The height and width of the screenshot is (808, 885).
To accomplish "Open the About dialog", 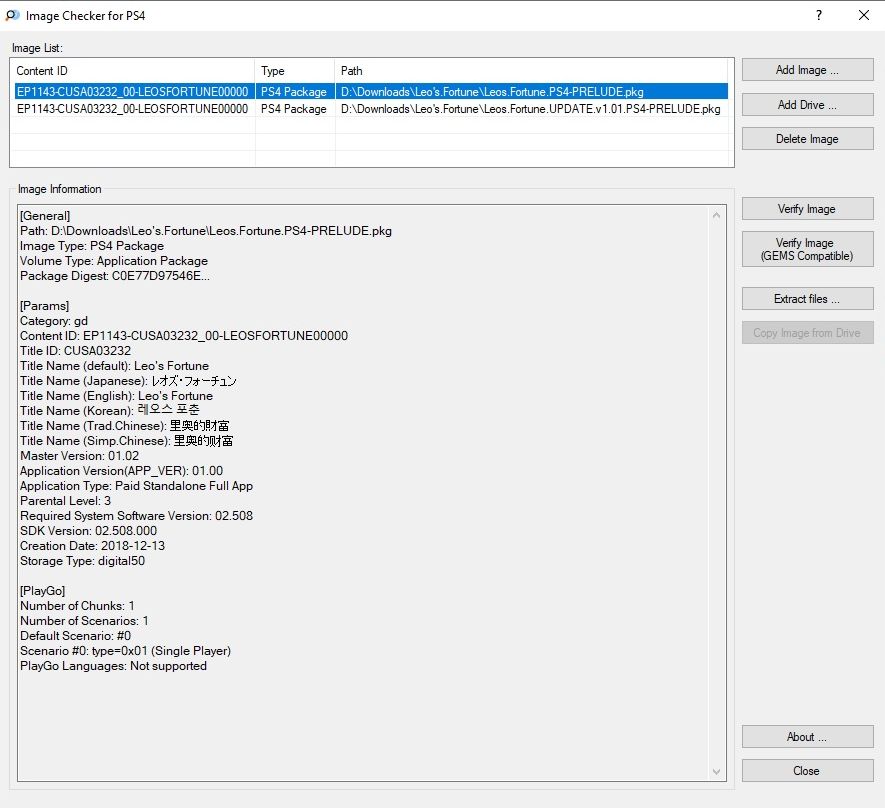I will point(807,737).
